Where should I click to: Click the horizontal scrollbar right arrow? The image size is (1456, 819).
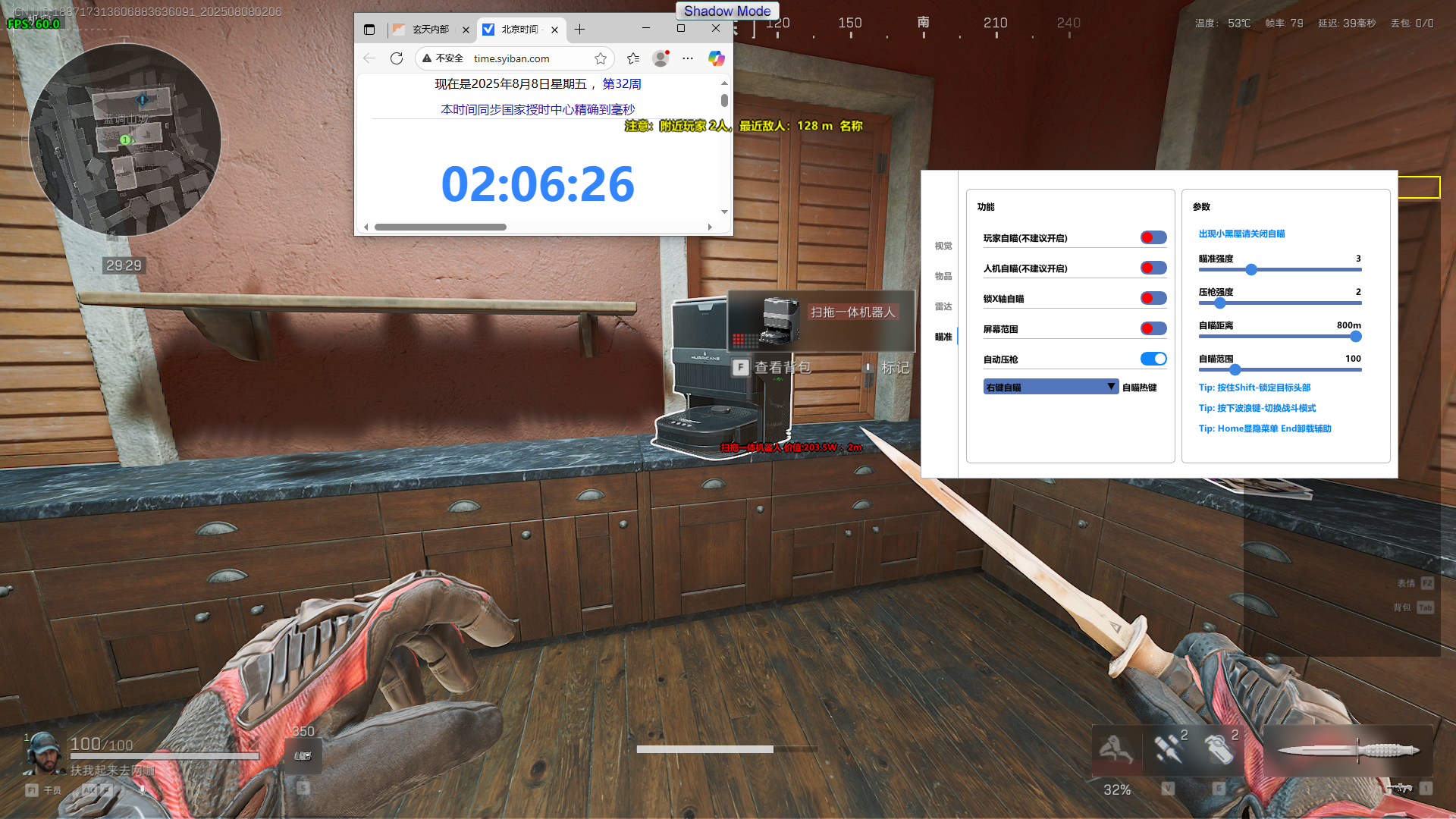tap(710, 227)
